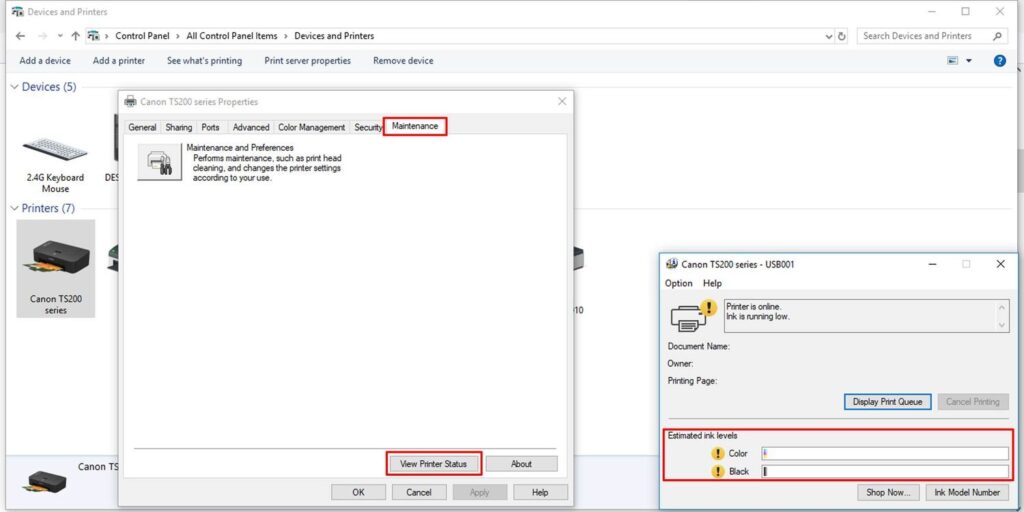1024x512 pixels.
Task: Open the address bar history dropdown
Action: [x=829, y=37]
